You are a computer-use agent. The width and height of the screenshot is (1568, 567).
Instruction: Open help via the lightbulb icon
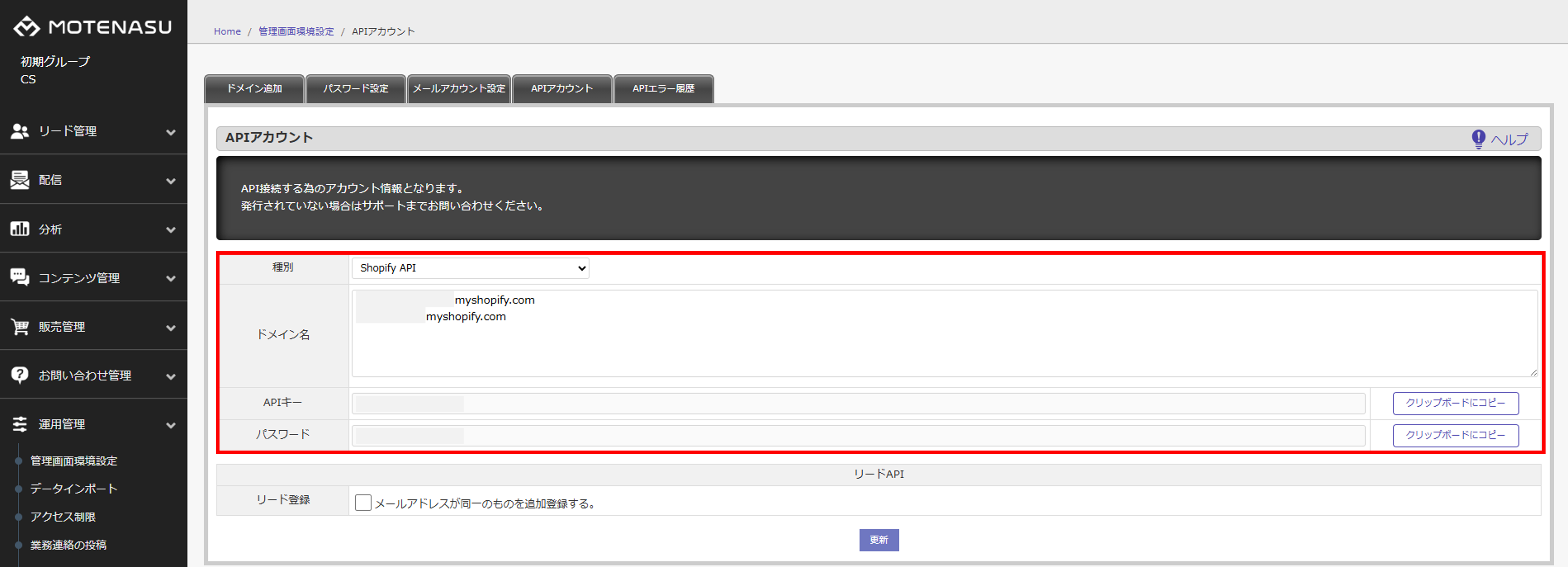1478,139
